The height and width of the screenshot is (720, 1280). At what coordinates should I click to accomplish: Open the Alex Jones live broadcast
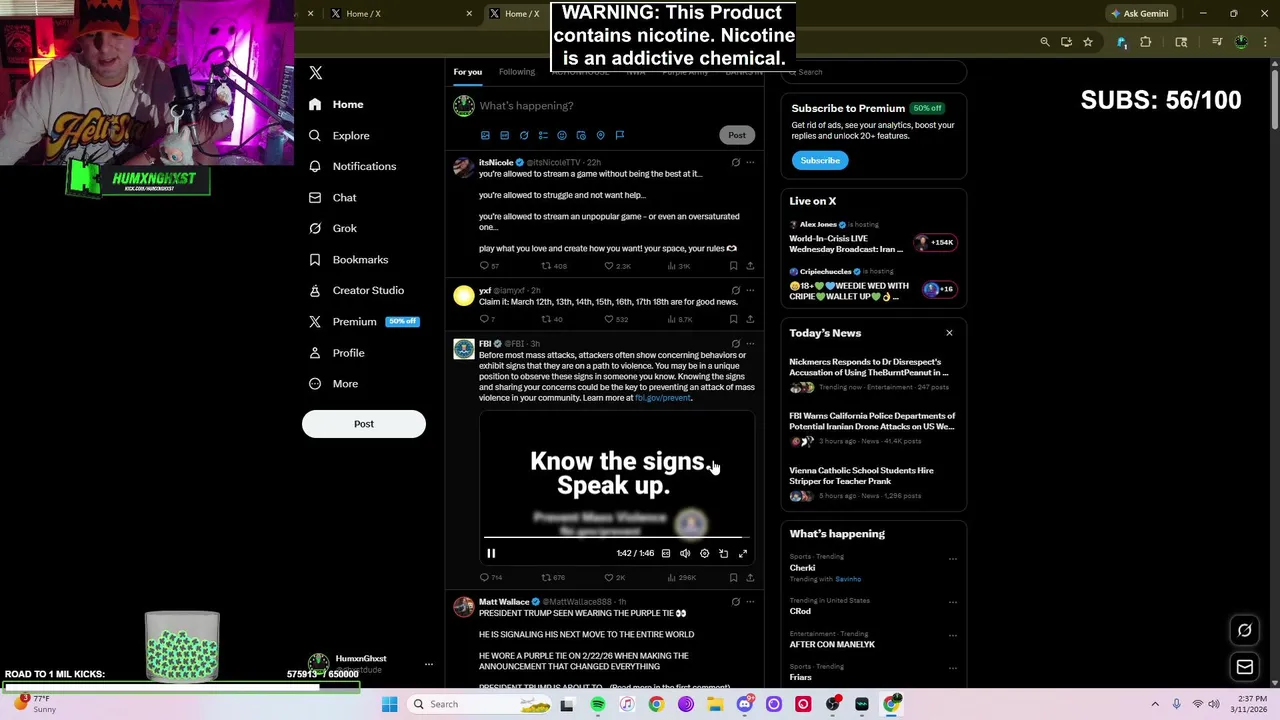pyautogui.click(x=873, y=237)
